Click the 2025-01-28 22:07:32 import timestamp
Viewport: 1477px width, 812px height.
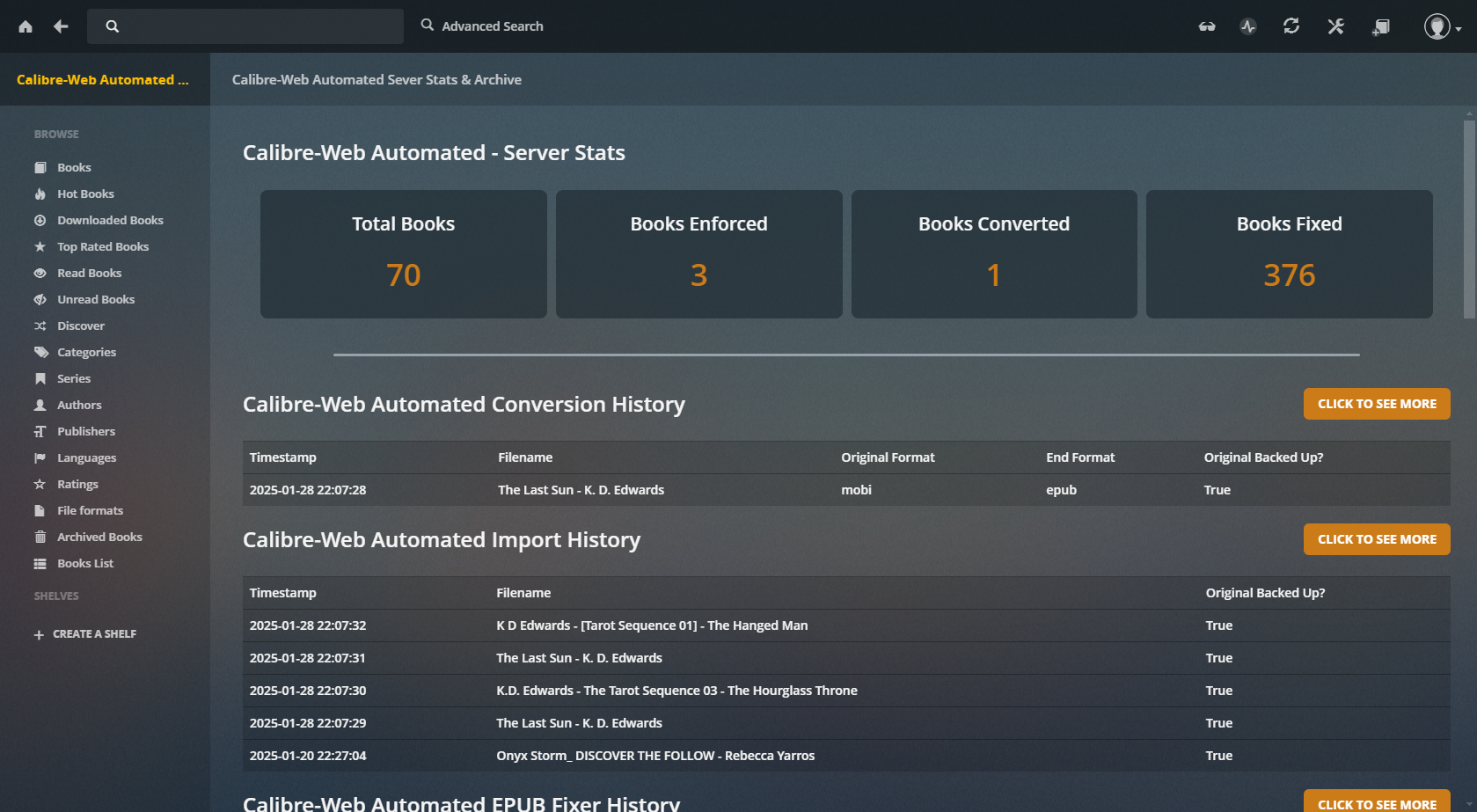click(308, 625)
